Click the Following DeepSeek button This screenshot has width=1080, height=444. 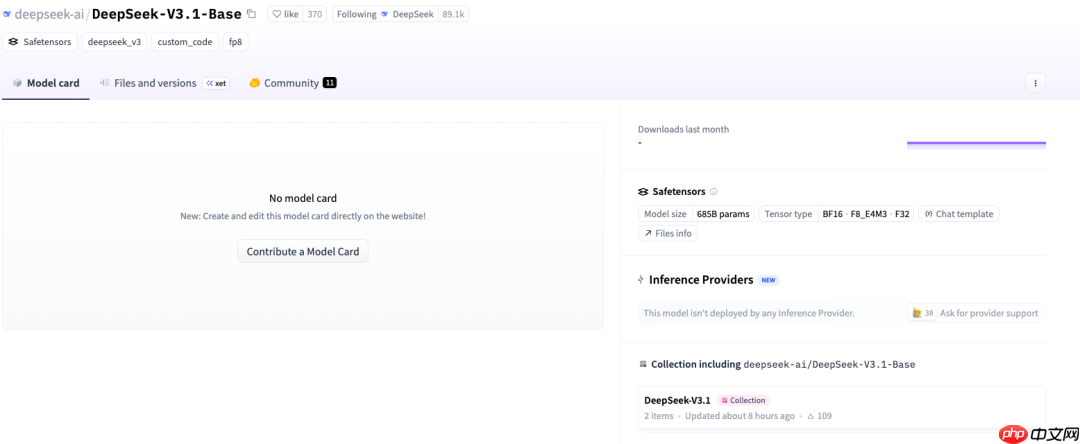[x=385, y=14]
